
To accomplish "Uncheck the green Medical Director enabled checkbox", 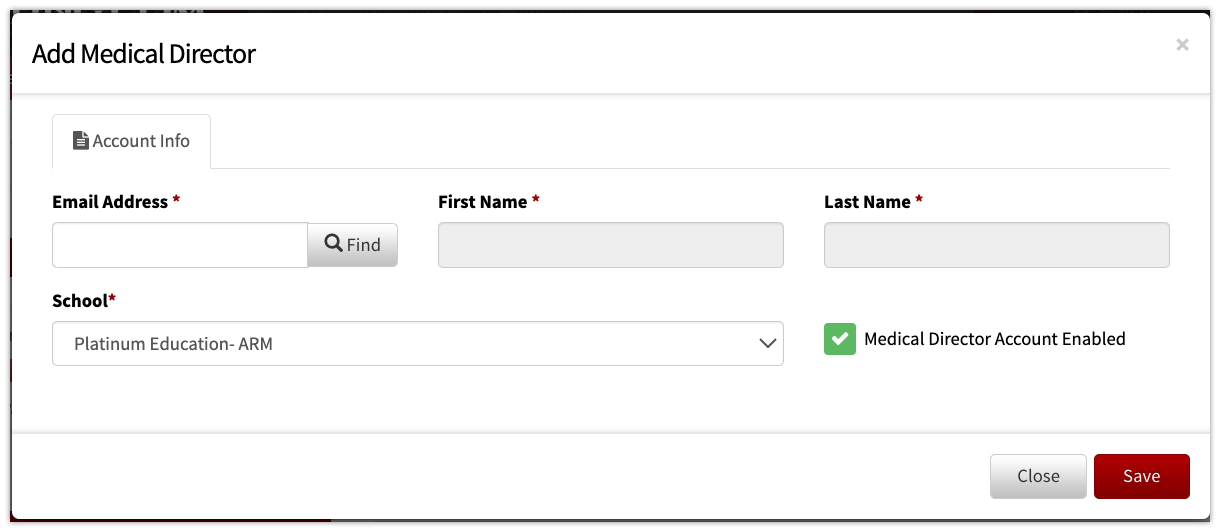I will (x=840, y=339).
